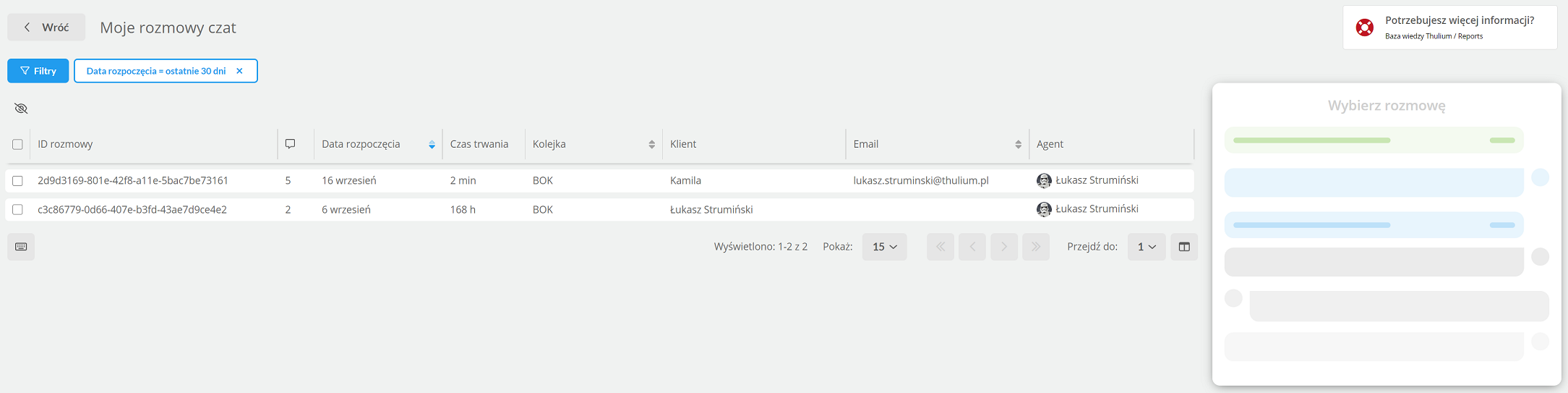This screenshot has height=393, width=1568.
Task: Click the Czas trwania column header
Action: pos(479,144)
